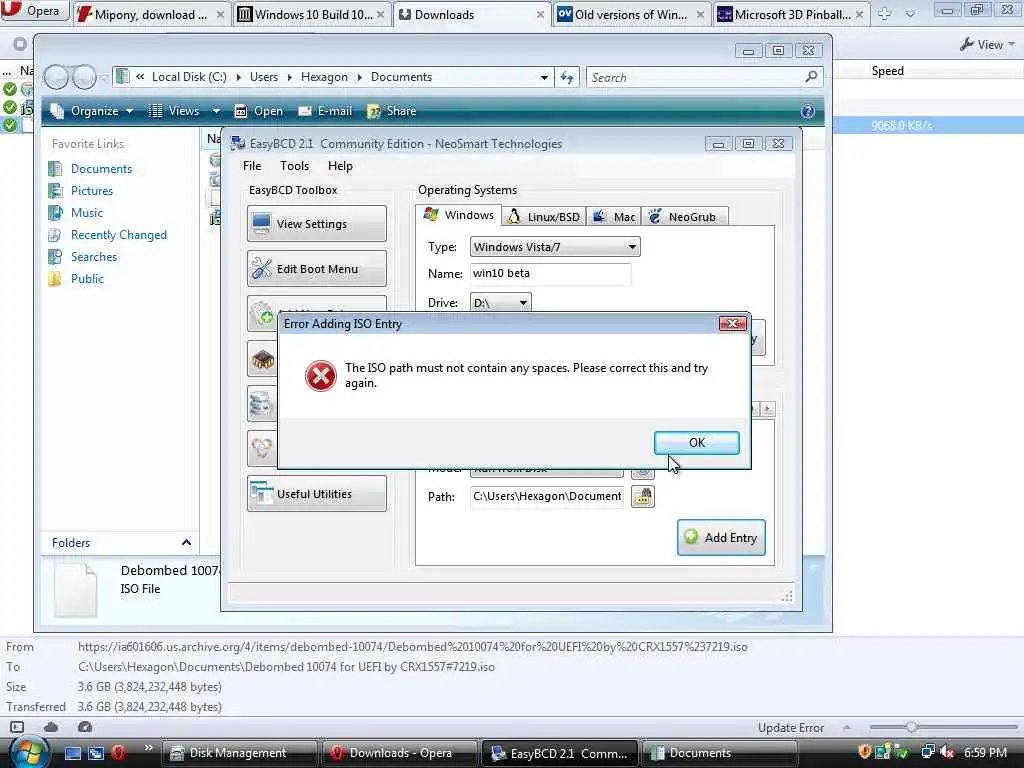The image size is (1024, 768).
Task: Click Views in the Explorer toolbar
Action: (x=174, y=111)
